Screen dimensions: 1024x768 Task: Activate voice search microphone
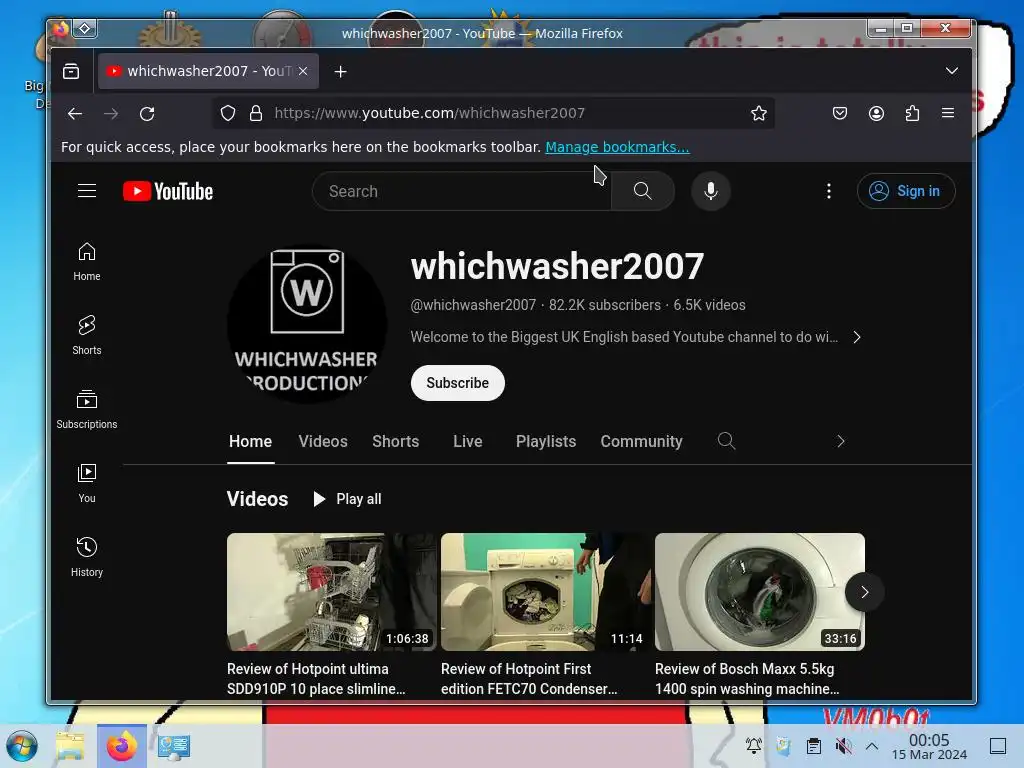711,191
